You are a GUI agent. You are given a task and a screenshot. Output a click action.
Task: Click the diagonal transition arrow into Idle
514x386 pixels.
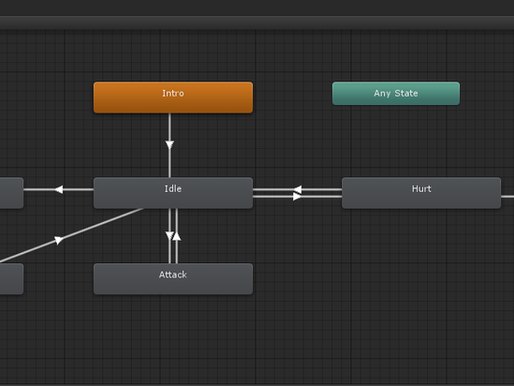(59, 240)
